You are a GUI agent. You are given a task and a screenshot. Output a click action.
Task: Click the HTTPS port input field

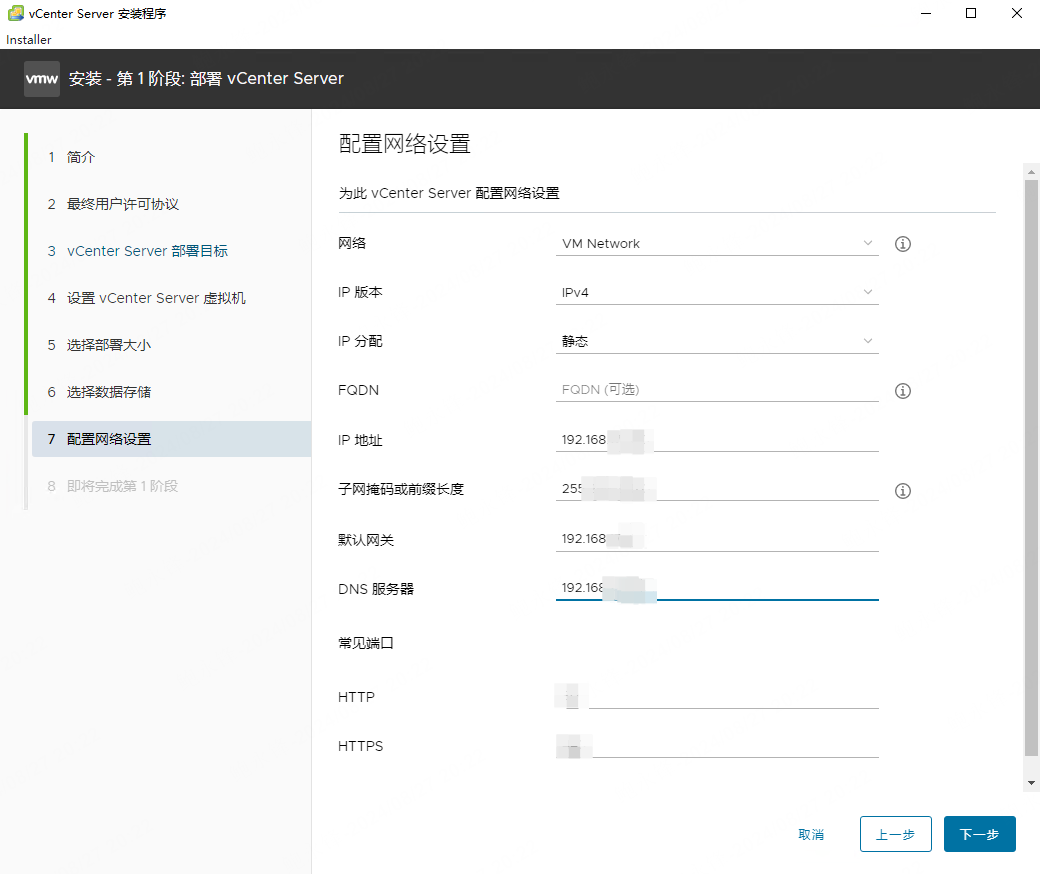717,746
